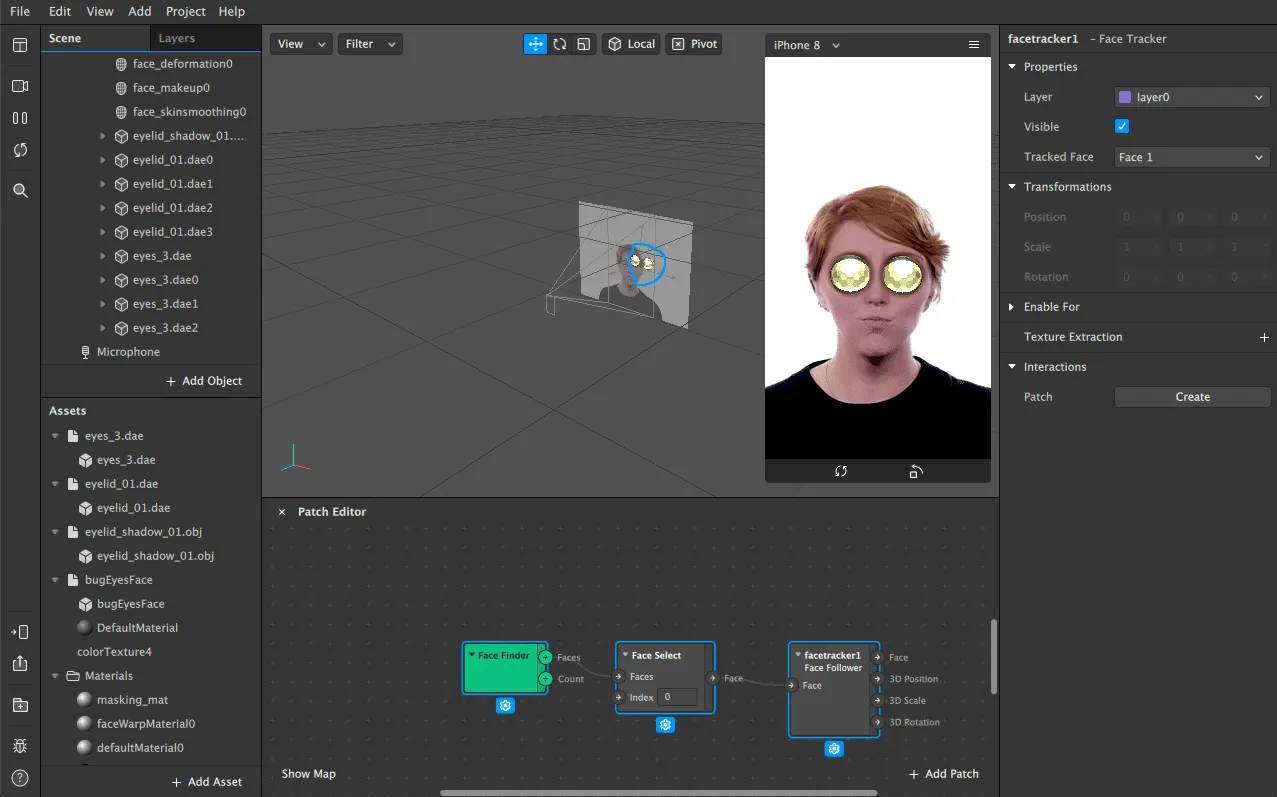The image size is (1277, 797).
Task: Toggle the Visible checkbox for facetracker1
Action: click(x=1122, y=127)
